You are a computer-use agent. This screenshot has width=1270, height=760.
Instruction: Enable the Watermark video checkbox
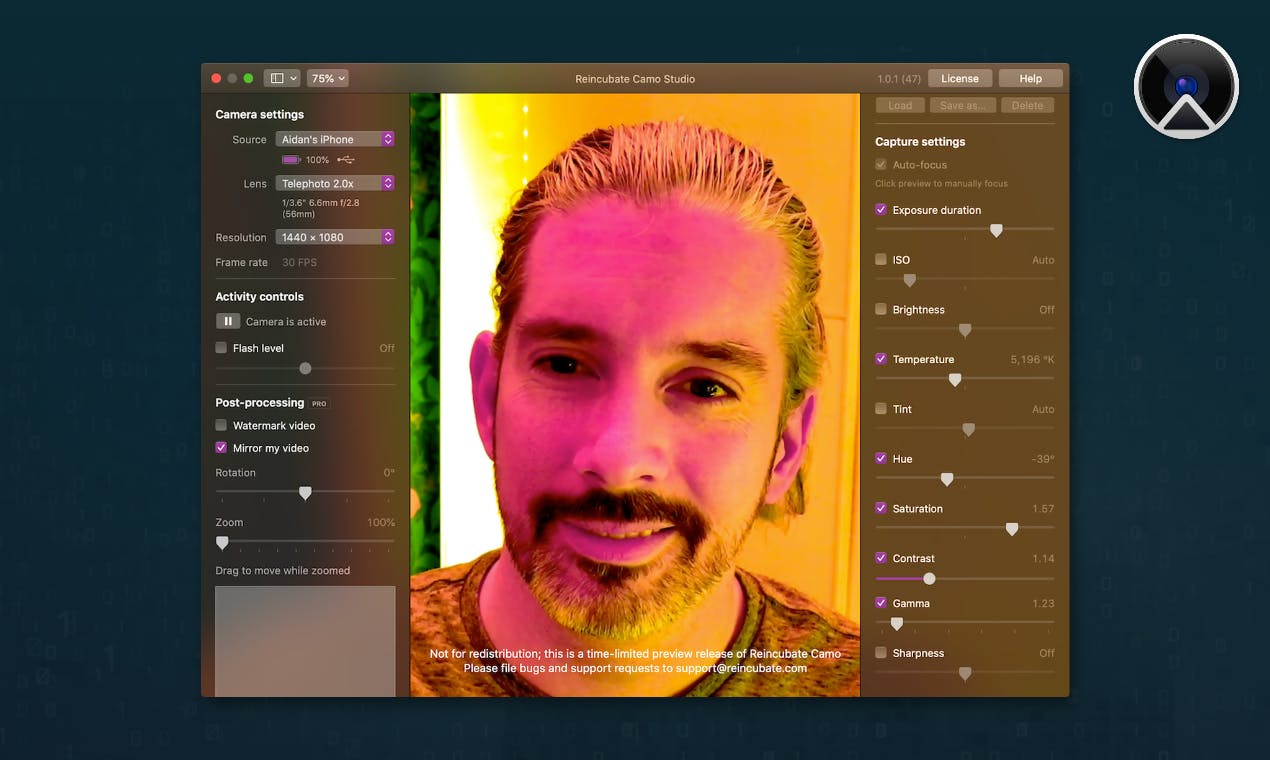tap(221, 425)
